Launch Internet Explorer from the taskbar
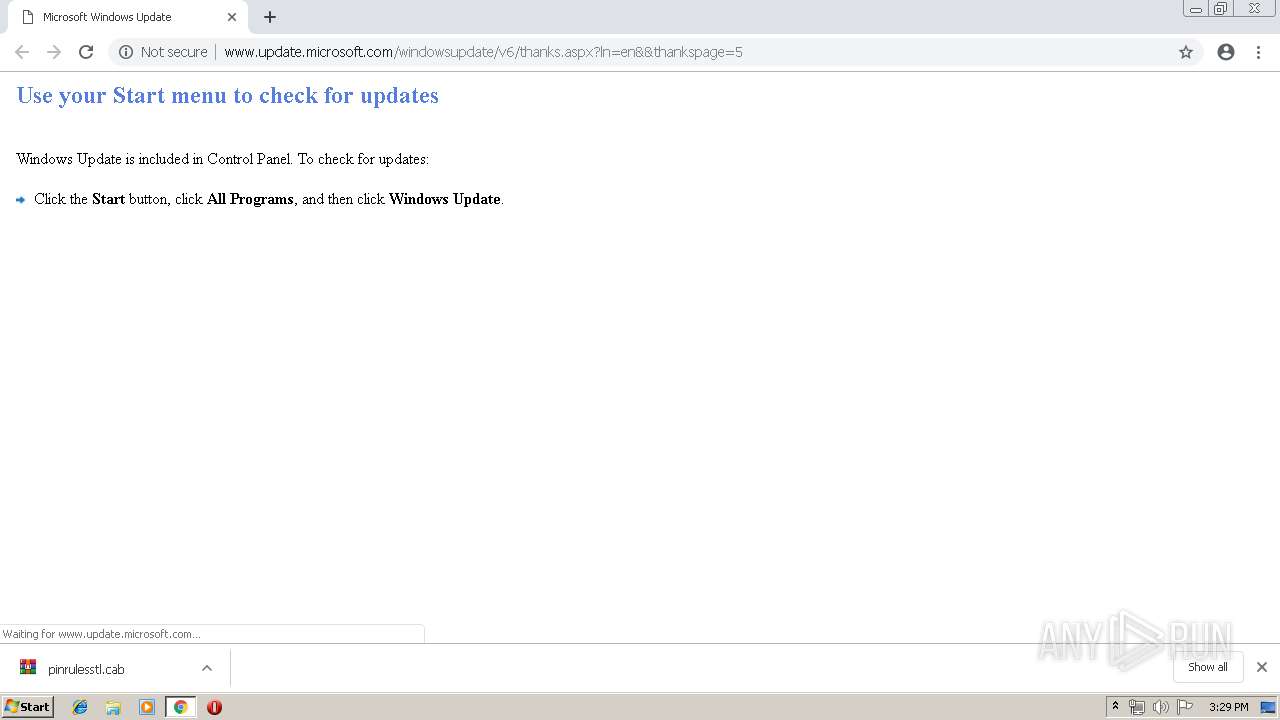 point(80,707)
